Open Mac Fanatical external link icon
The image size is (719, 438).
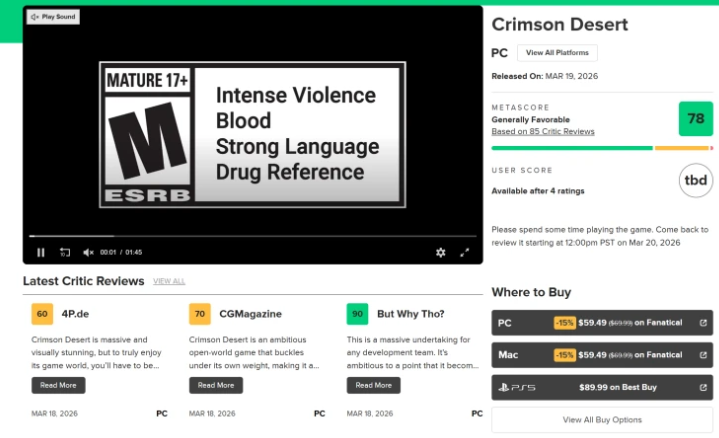tap(703, 355)
